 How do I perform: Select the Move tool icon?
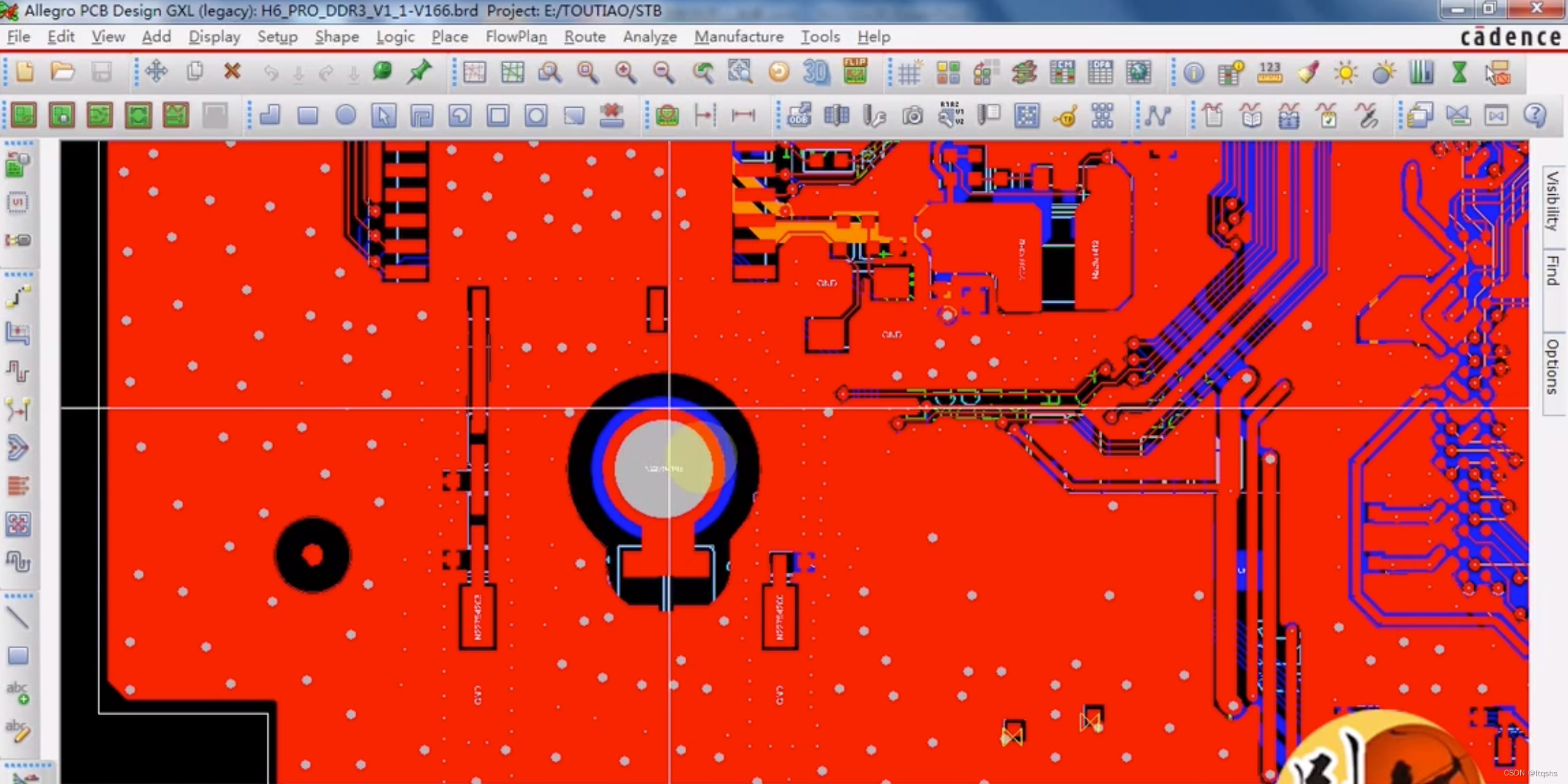tap(156, 72)
